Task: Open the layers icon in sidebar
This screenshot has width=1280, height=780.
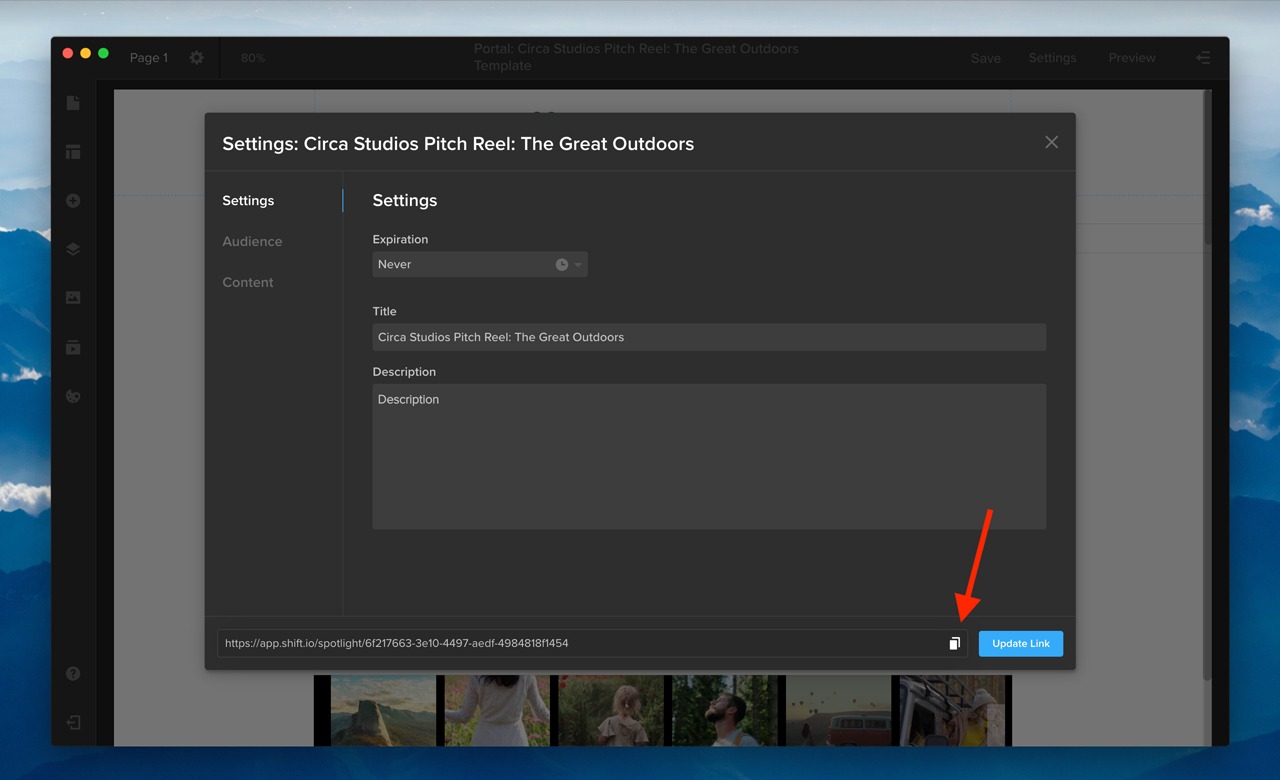Action: click(x=73, y=250)
